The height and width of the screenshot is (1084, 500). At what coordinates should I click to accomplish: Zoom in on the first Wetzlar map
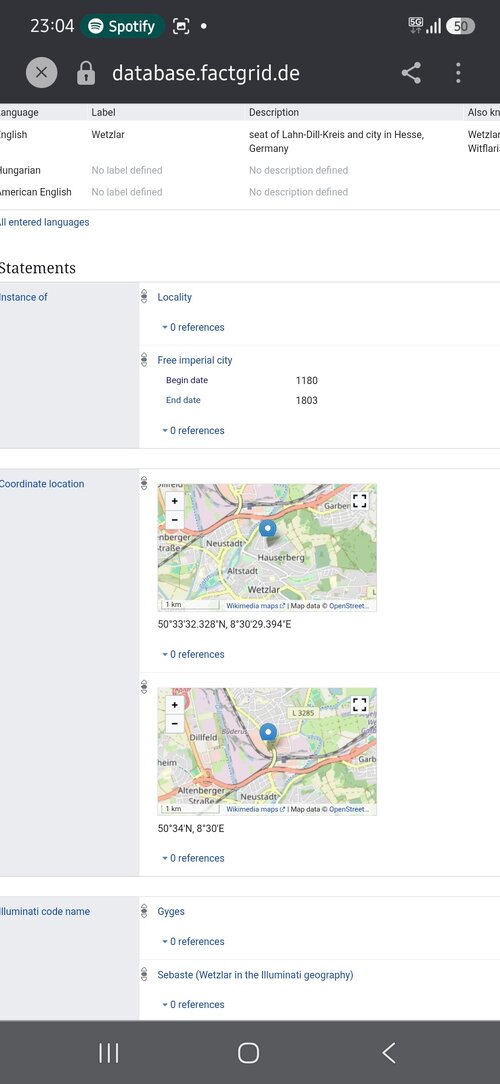(x=174, y=501)
